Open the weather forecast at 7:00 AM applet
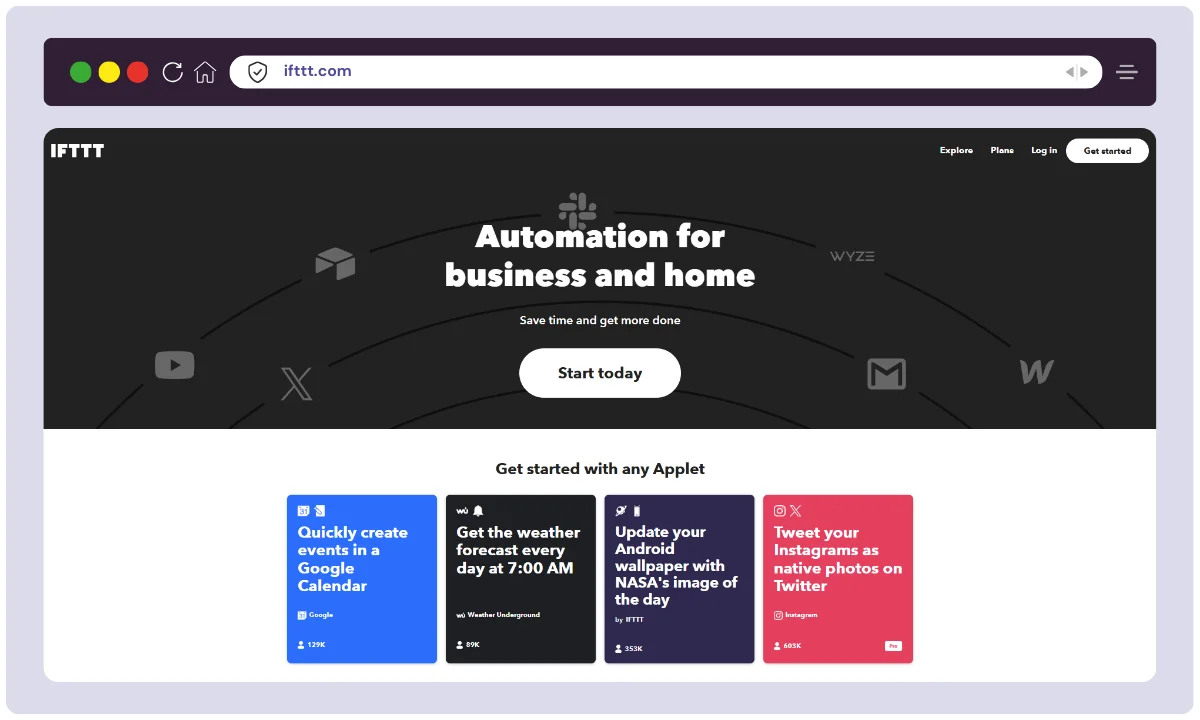1200x720 pixels. click(x=521, y=579)
